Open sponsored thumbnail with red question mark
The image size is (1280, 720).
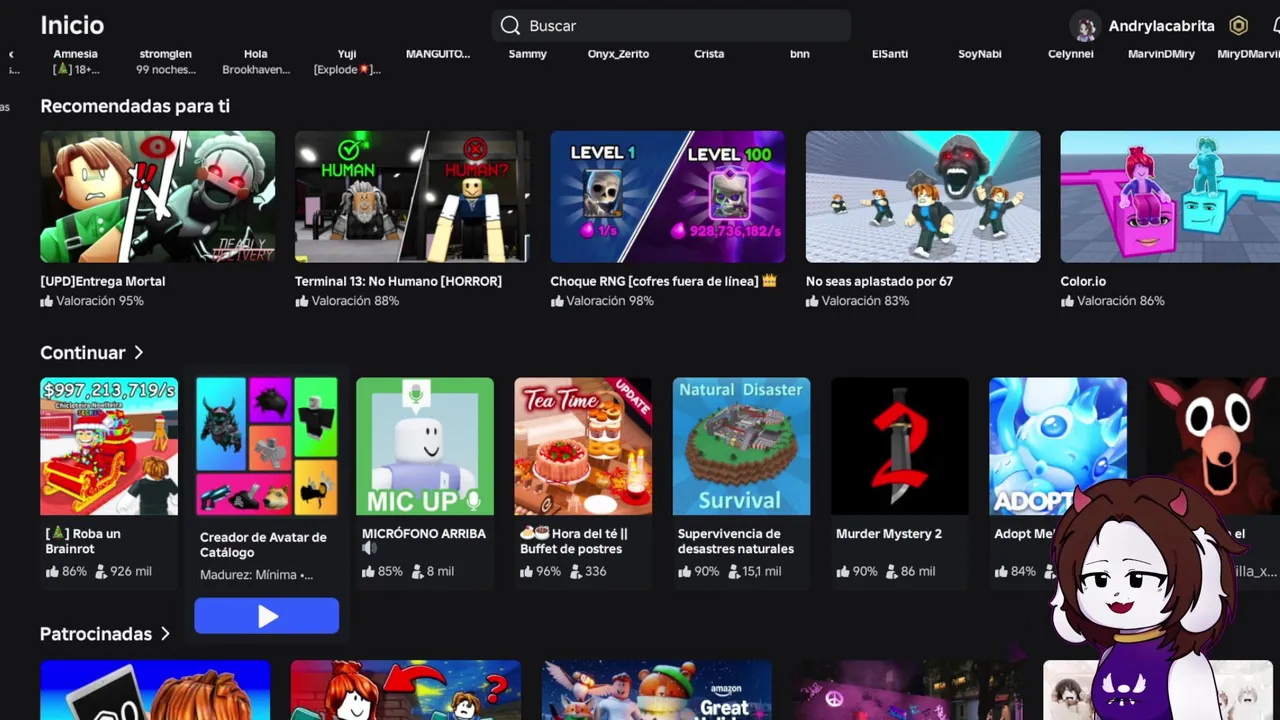pyautogui.click(x=406, y=690)
